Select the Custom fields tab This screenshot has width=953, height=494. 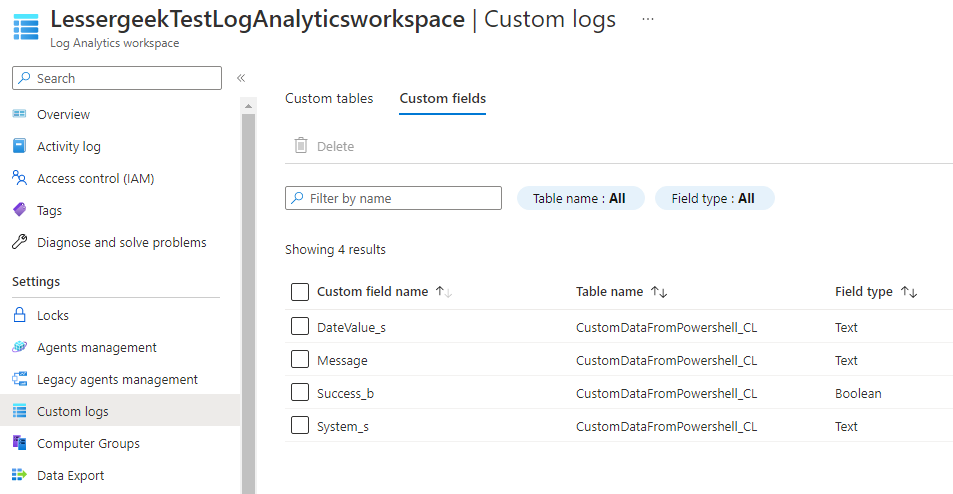pos(442,98)
